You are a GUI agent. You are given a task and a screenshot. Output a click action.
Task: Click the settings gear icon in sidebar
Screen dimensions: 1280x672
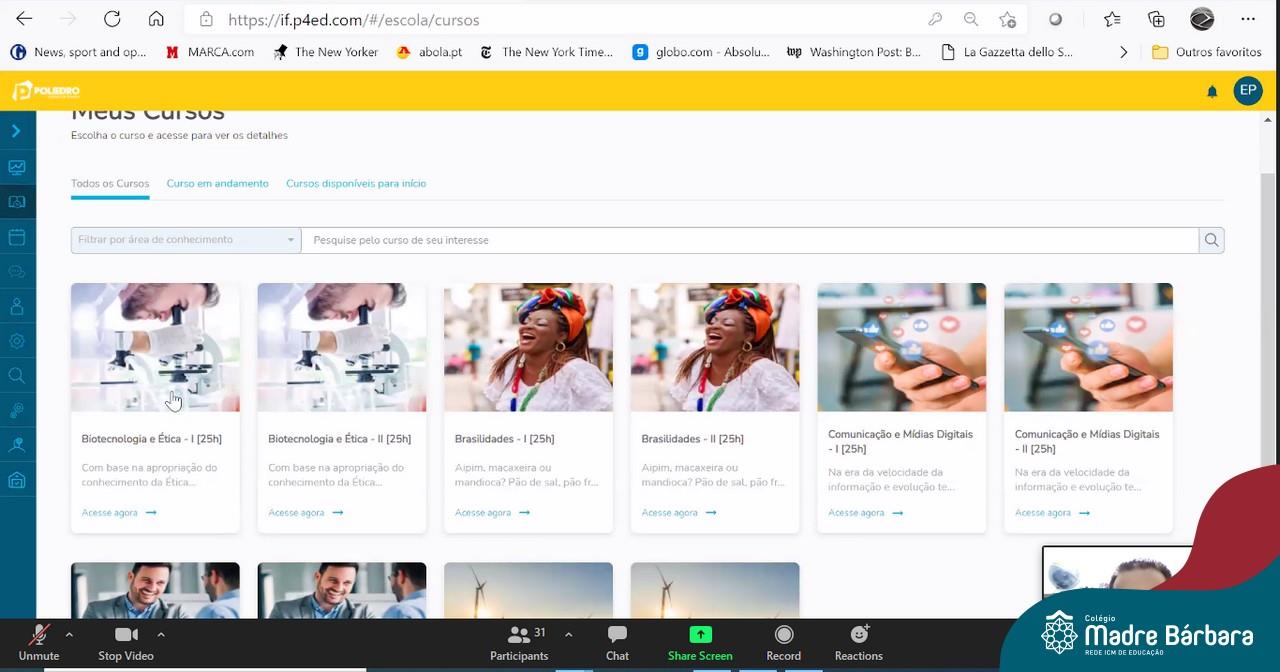coord(17,341)
